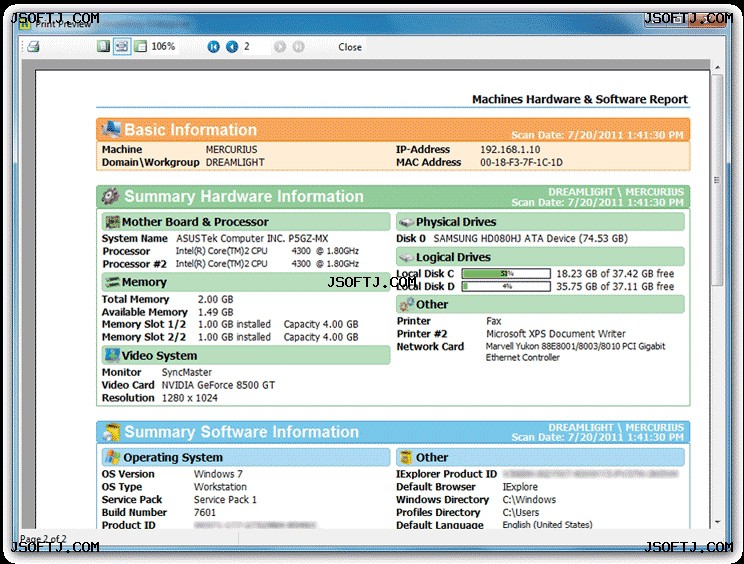Click the Basic Information computer icon
Image resolution: width=744 pixels, height=564 pixels.
[111, 129]
